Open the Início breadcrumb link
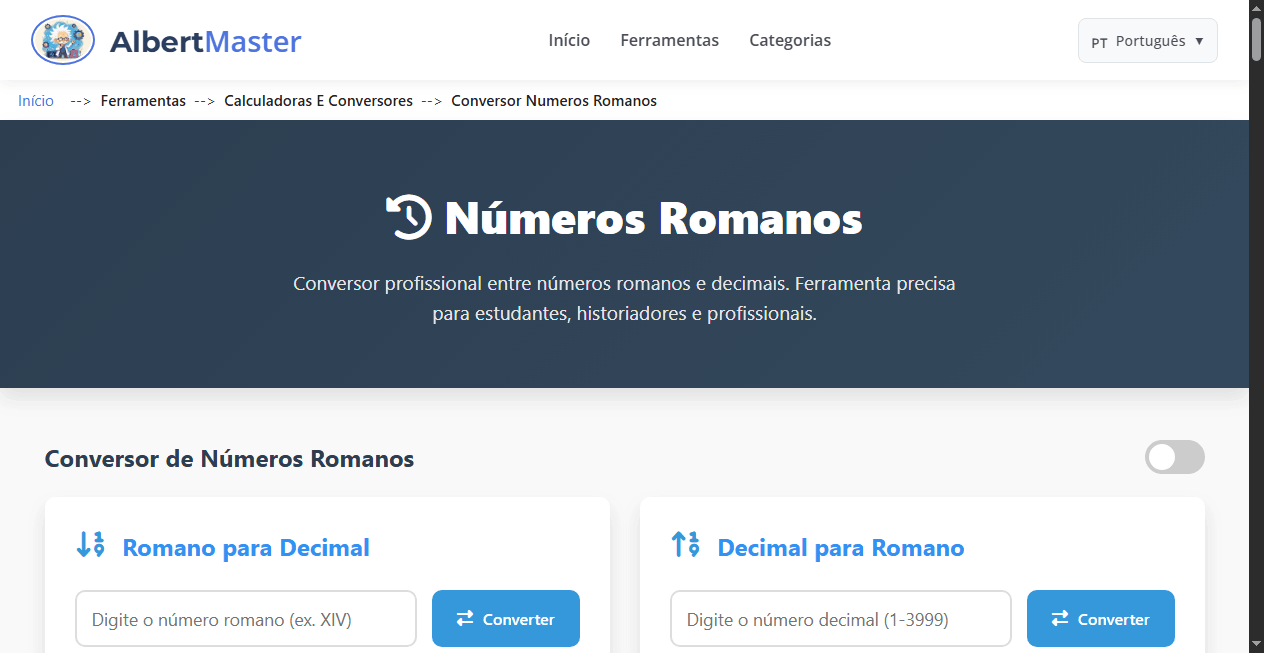 coord(35,100)
